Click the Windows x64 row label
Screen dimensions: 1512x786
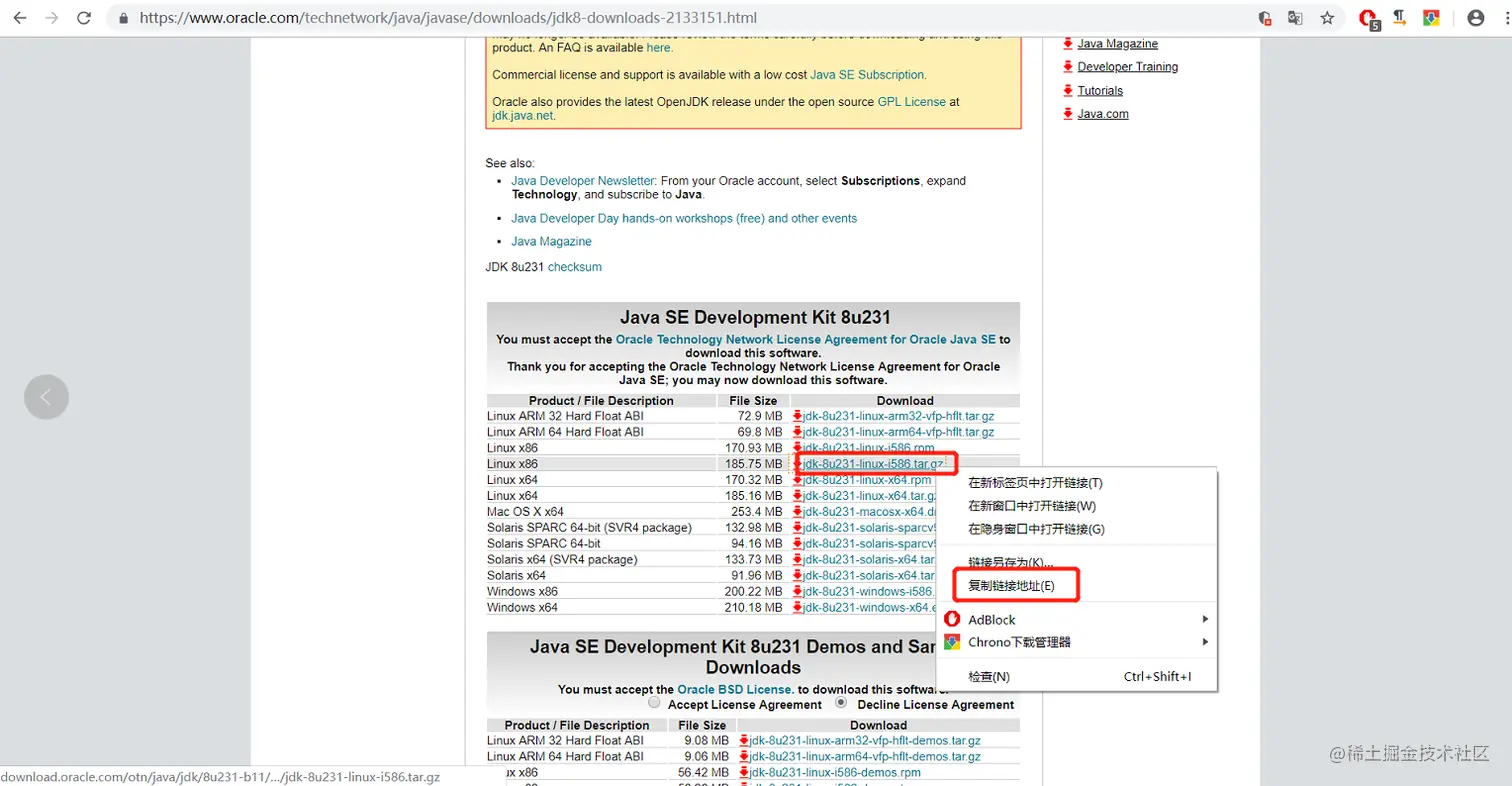pyautogui.click(x=522, y=608)
